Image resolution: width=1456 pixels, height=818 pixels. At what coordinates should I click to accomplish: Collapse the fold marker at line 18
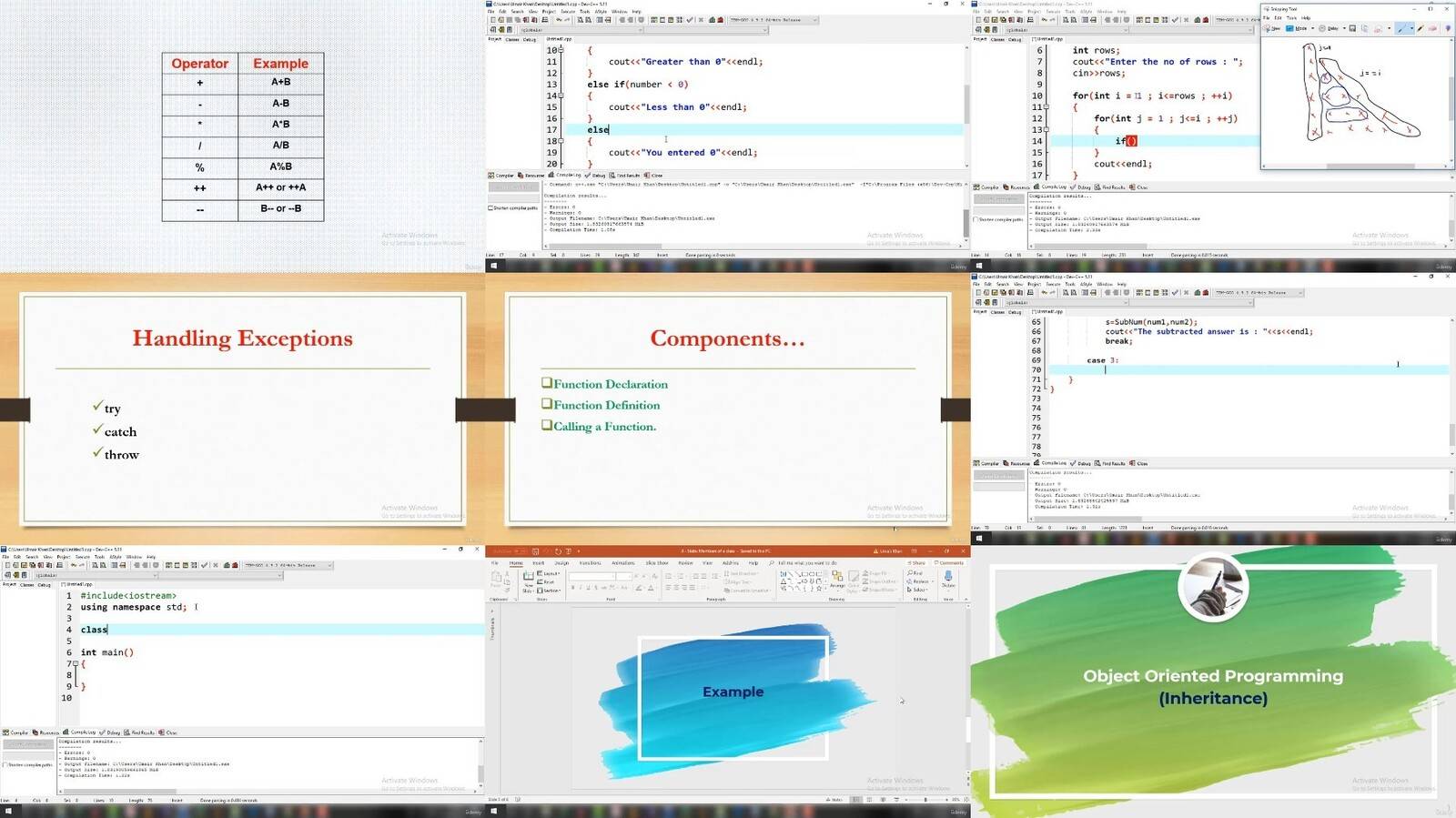(561, 141)
